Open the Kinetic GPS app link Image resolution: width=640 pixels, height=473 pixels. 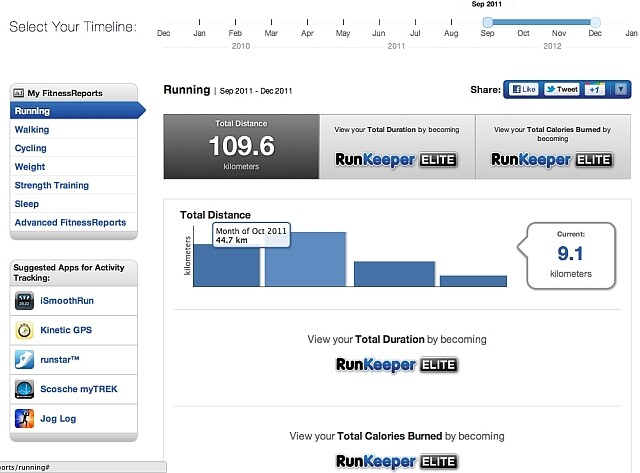click(66, 330)
